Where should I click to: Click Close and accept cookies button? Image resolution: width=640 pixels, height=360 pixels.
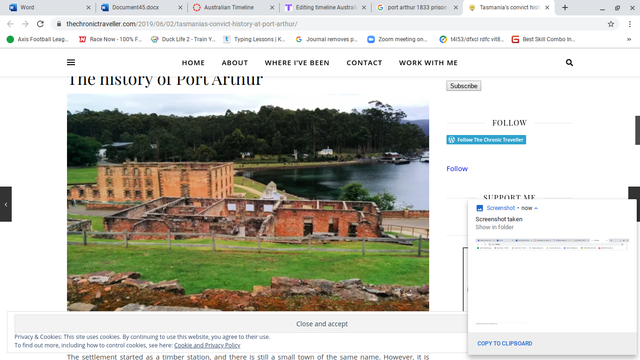[x=322, y=324]
